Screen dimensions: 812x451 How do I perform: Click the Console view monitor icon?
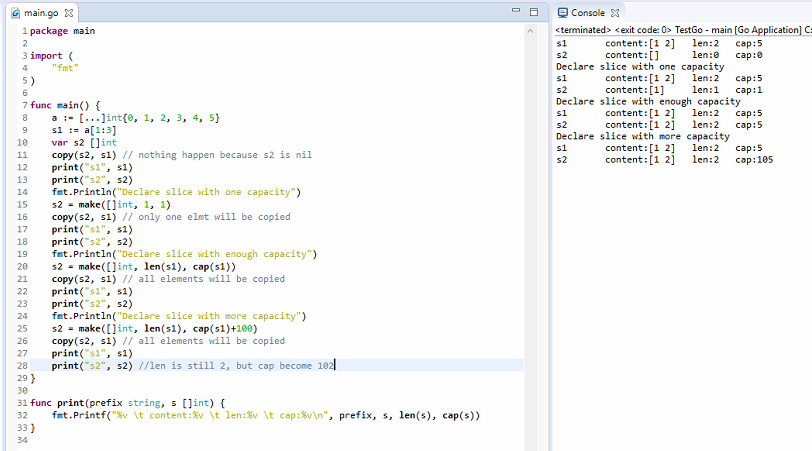pyautogui.click(x=563, y=12)
